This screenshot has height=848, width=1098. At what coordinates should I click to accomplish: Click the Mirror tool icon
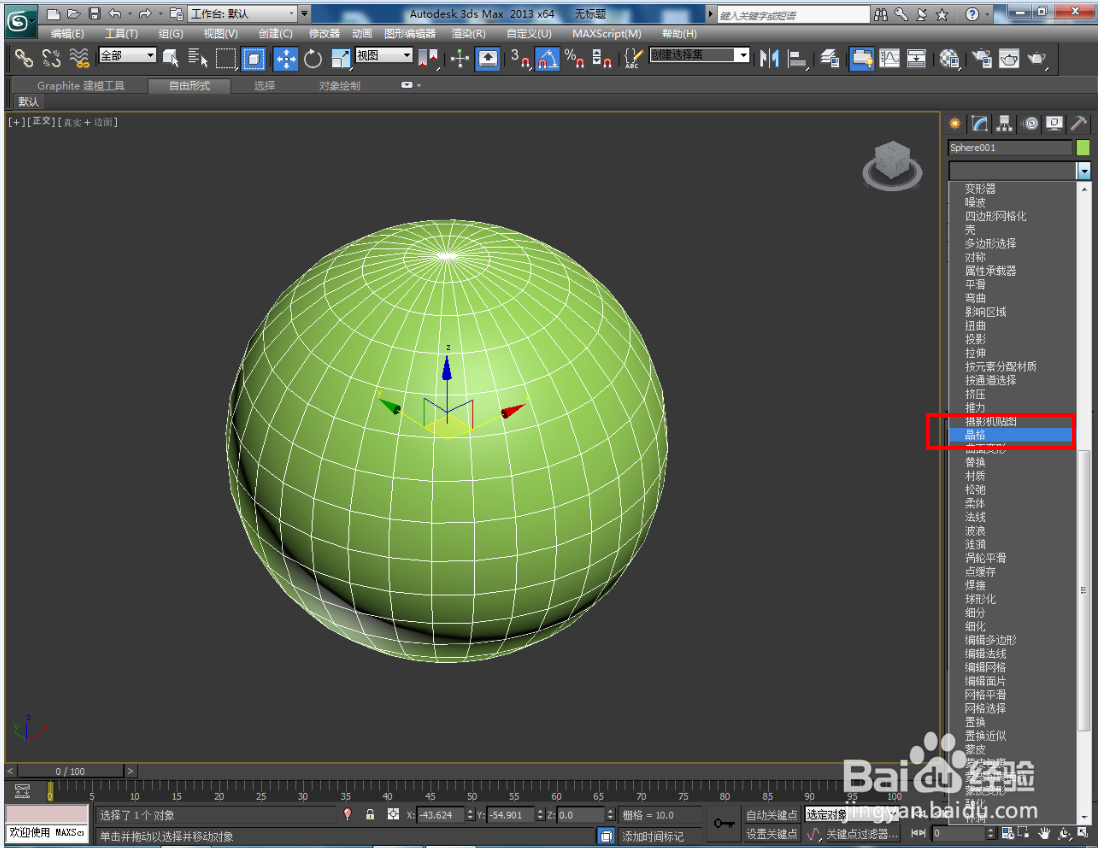tap(769, 58)
